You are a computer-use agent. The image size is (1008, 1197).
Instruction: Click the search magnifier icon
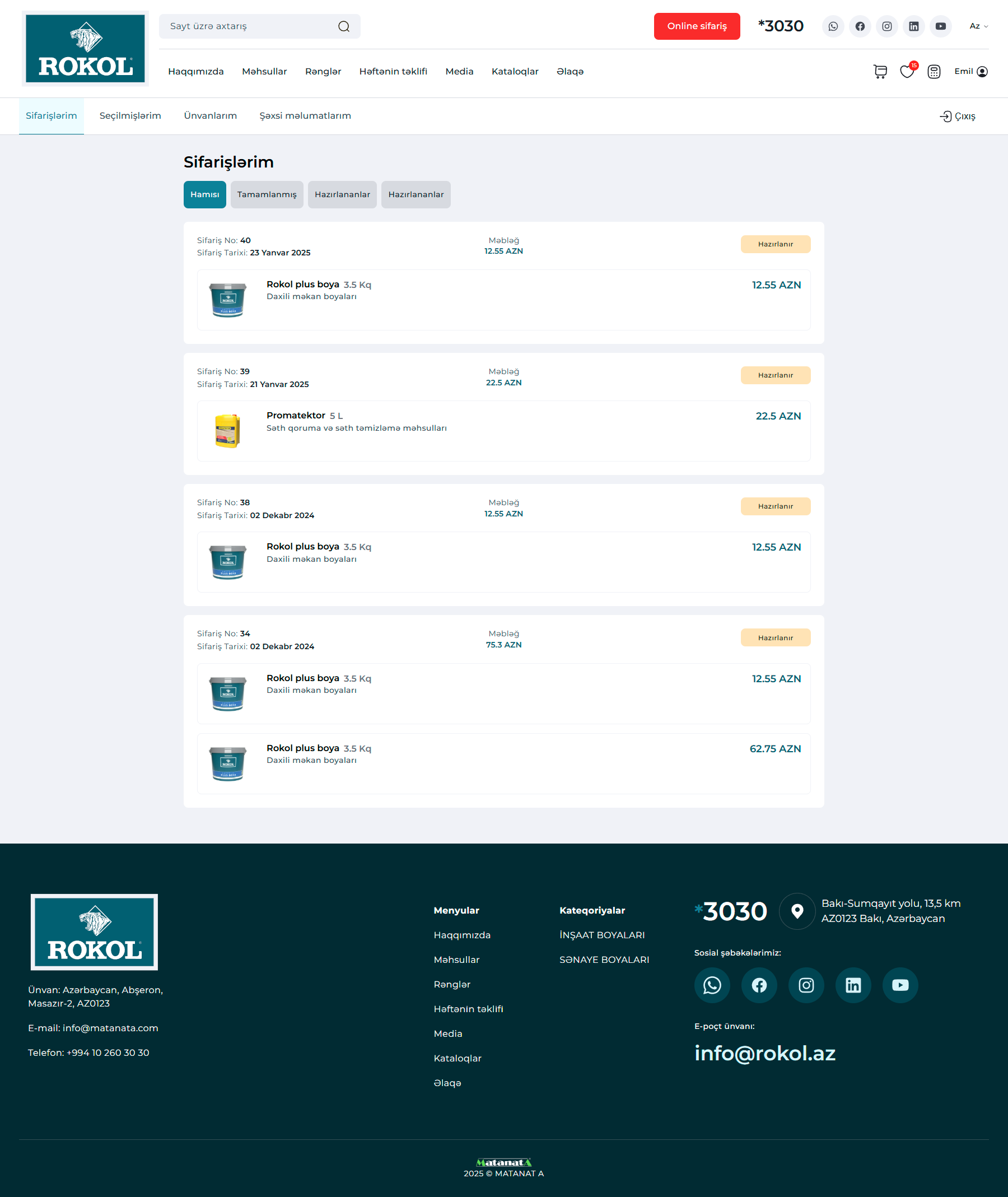[343, 26]
